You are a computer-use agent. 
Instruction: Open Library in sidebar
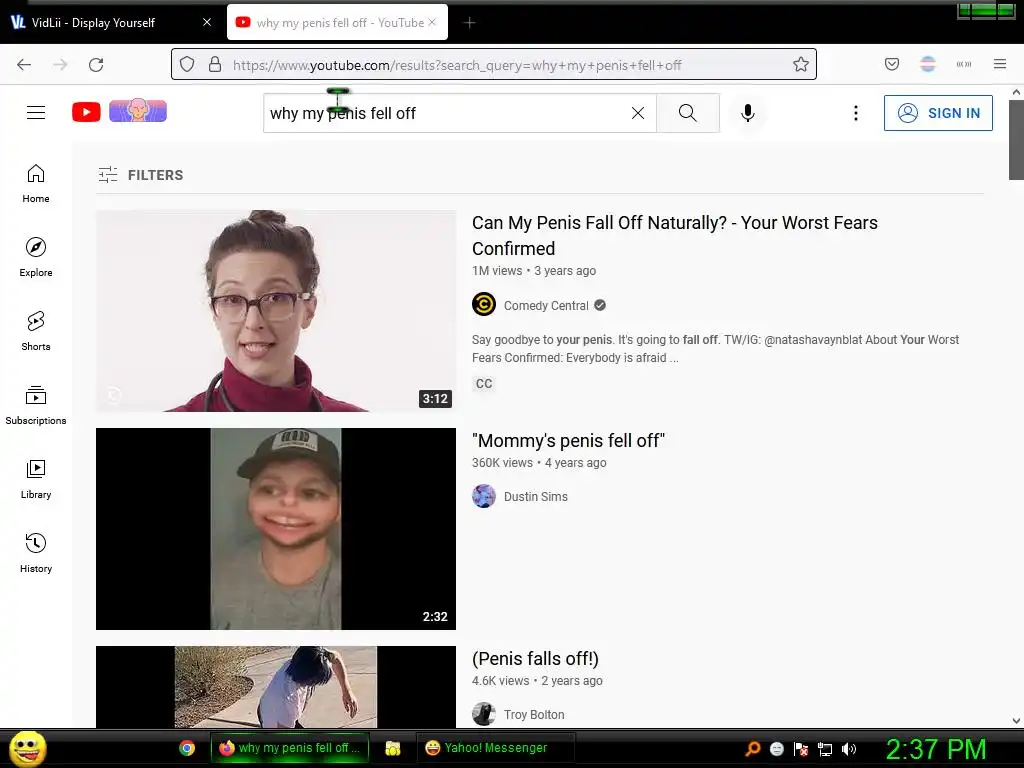tap(36, 479)
